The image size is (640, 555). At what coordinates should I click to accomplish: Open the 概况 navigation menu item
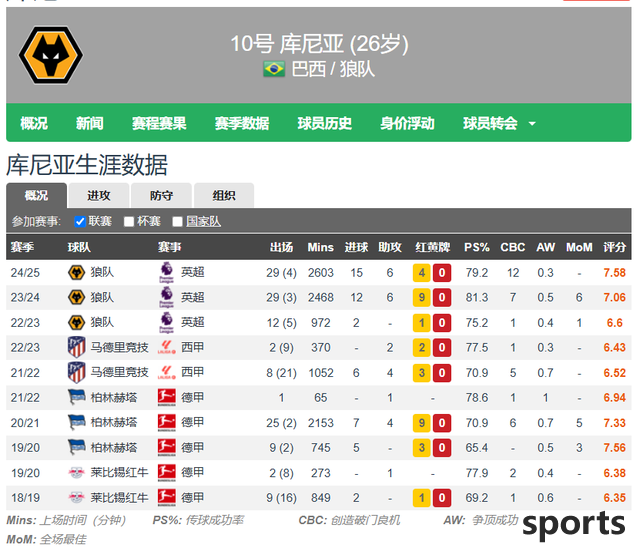pyautogui.click(x=34, y=123)
